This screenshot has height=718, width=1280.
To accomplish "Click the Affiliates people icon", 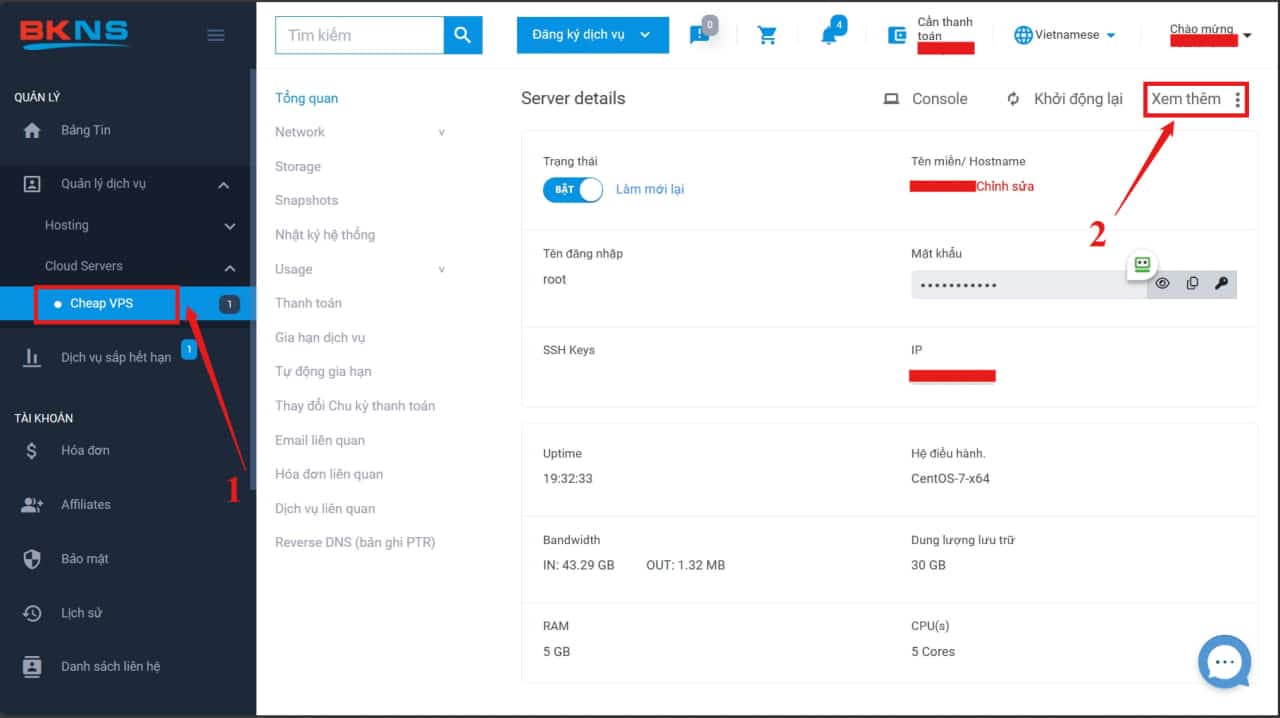I will point(32,505).
